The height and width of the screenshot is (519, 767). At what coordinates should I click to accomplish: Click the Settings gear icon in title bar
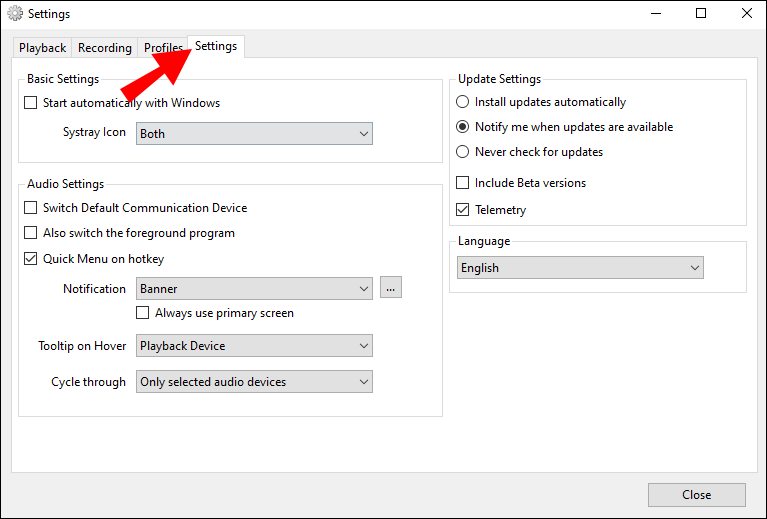click(x=14, y=14)
